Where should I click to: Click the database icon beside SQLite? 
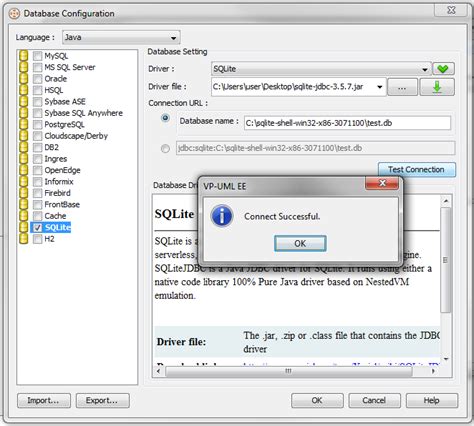click(x=23, y=227)
